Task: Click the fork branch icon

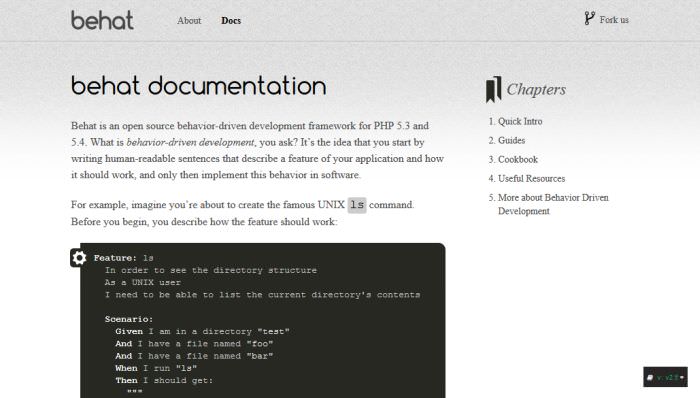Action: (589, 18)
